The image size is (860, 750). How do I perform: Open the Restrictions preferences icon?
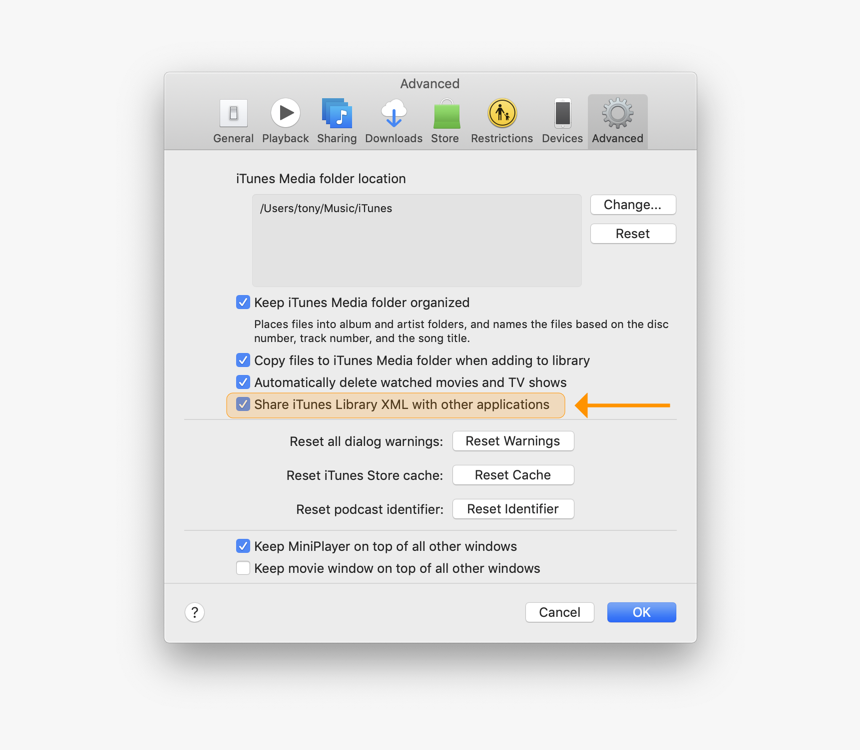pos(501,113)
